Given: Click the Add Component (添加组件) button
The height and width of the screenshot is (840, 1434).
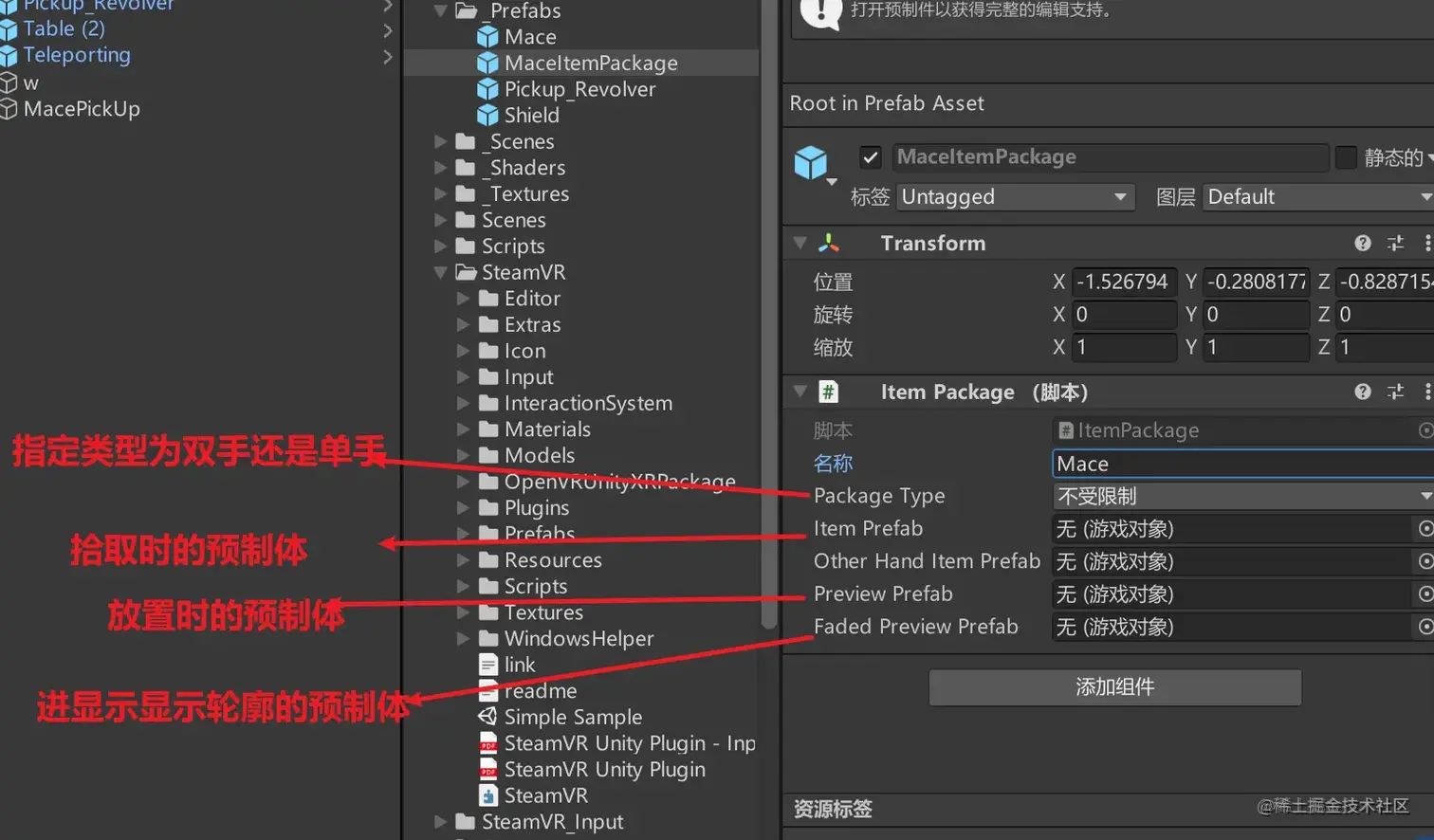Looking at the screenshot, I should [x=1114, y=687].
